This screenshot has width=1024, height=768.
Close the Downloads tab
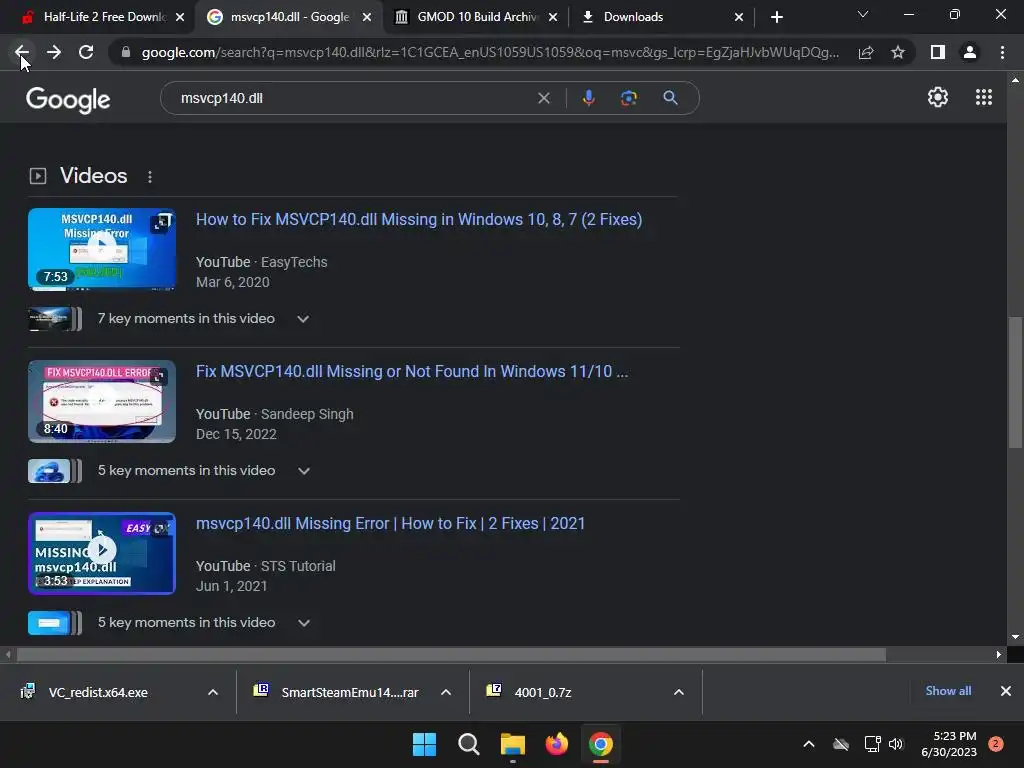point(739,17)
